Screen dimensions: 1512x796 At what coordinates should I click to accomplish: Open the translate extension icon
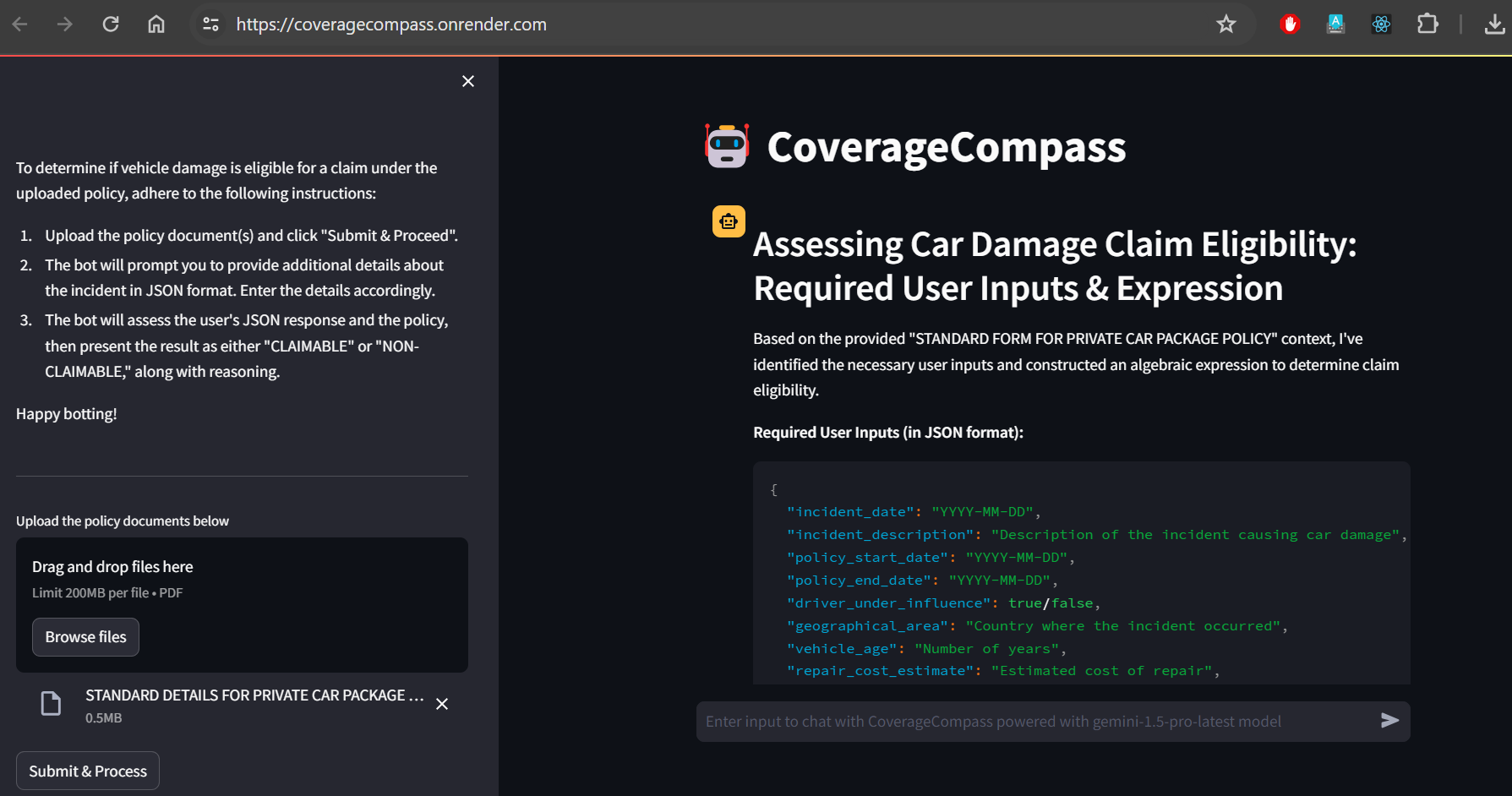(1336, 25)
